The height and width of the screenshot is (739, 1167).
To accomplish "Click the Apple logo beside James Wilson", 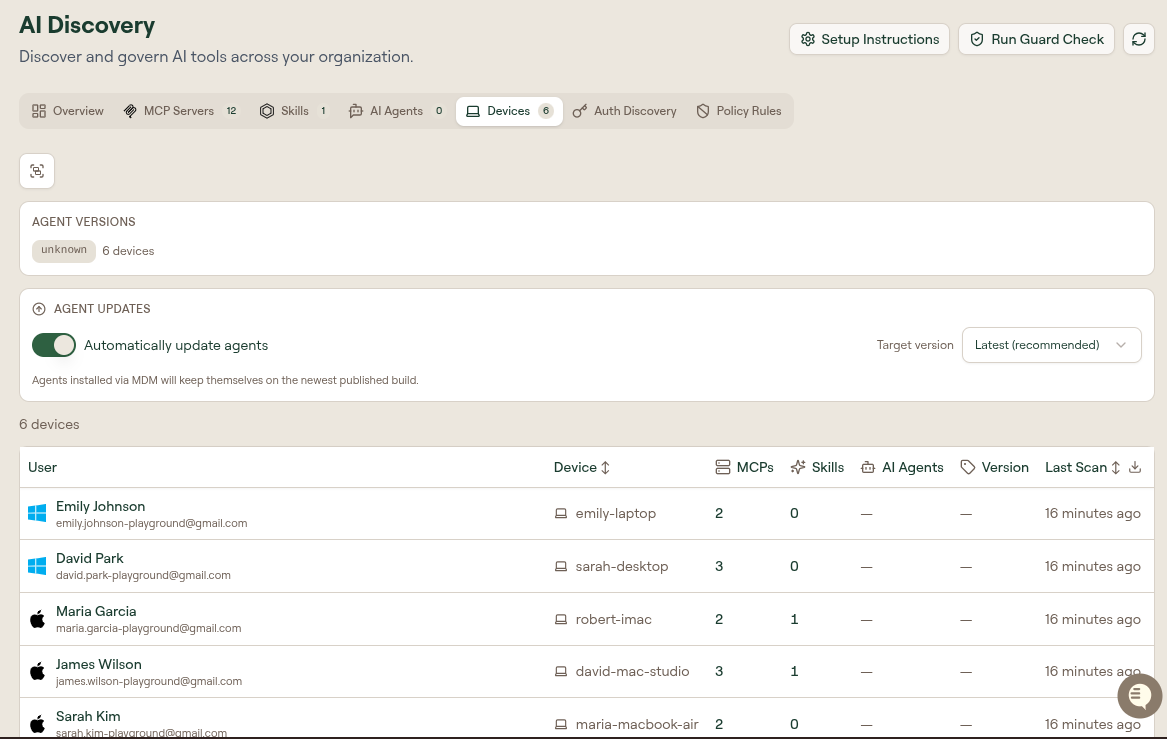I will (x=37, y=671).
